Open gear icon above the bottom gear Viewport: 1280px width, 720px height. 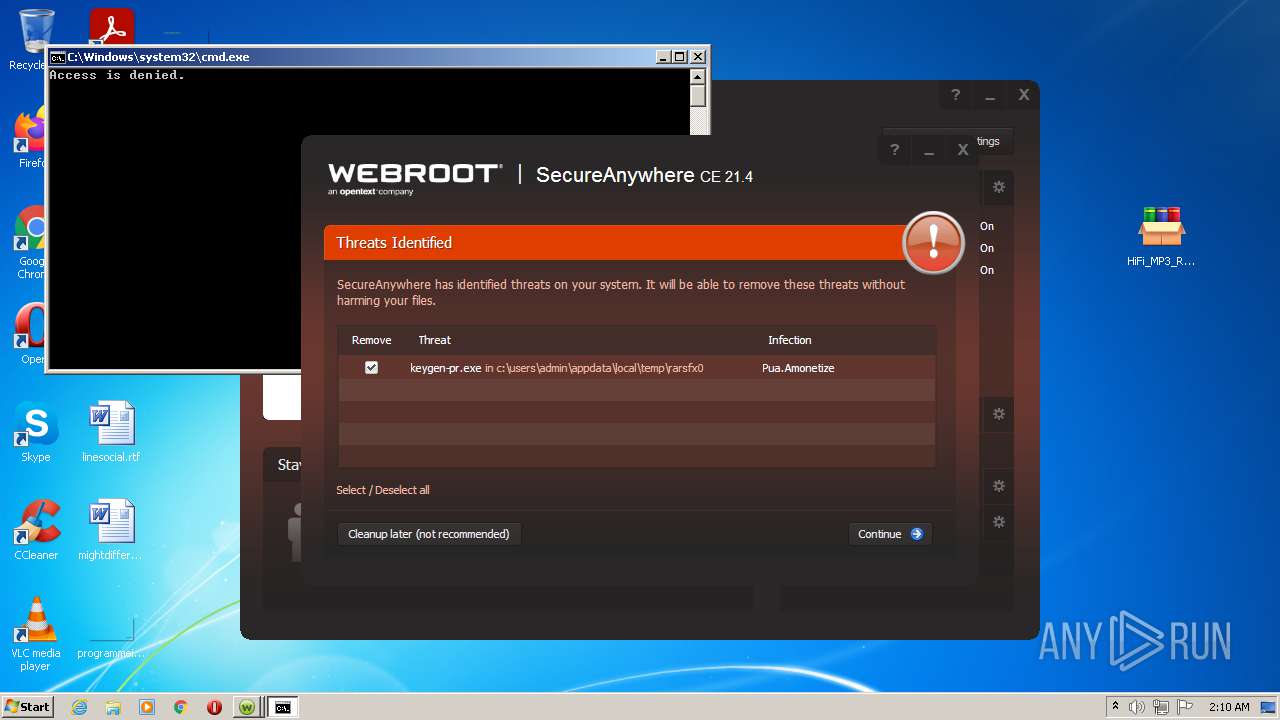[998, 486]
